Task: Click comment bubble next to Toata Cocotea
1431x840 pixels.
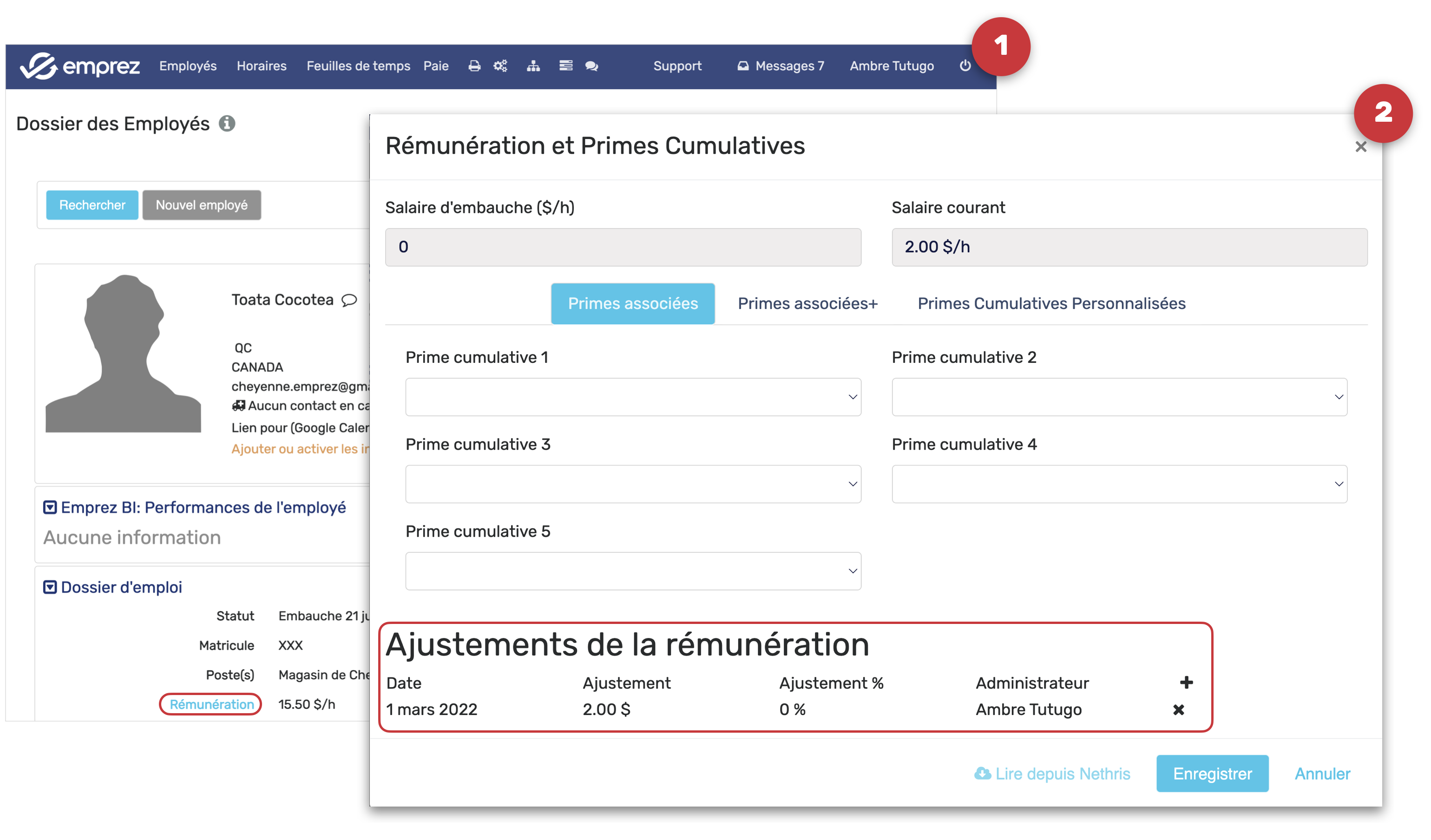Action: coord(349,300)
